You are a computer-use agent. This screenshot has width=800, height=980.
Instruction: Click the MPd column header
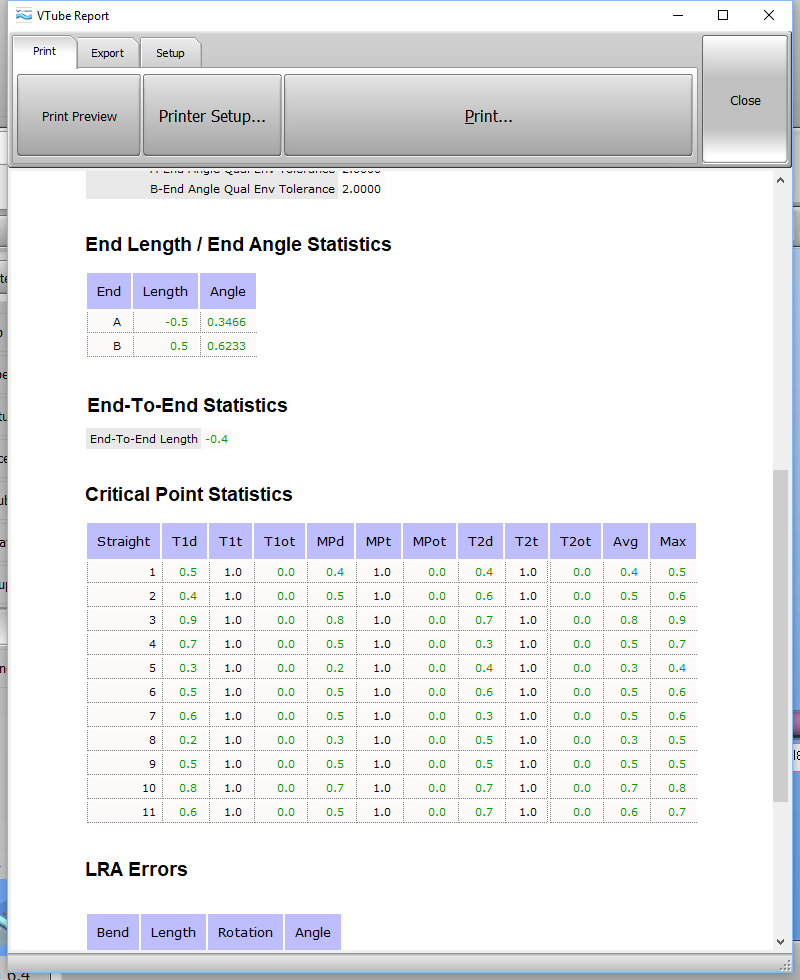coord(330,542)
